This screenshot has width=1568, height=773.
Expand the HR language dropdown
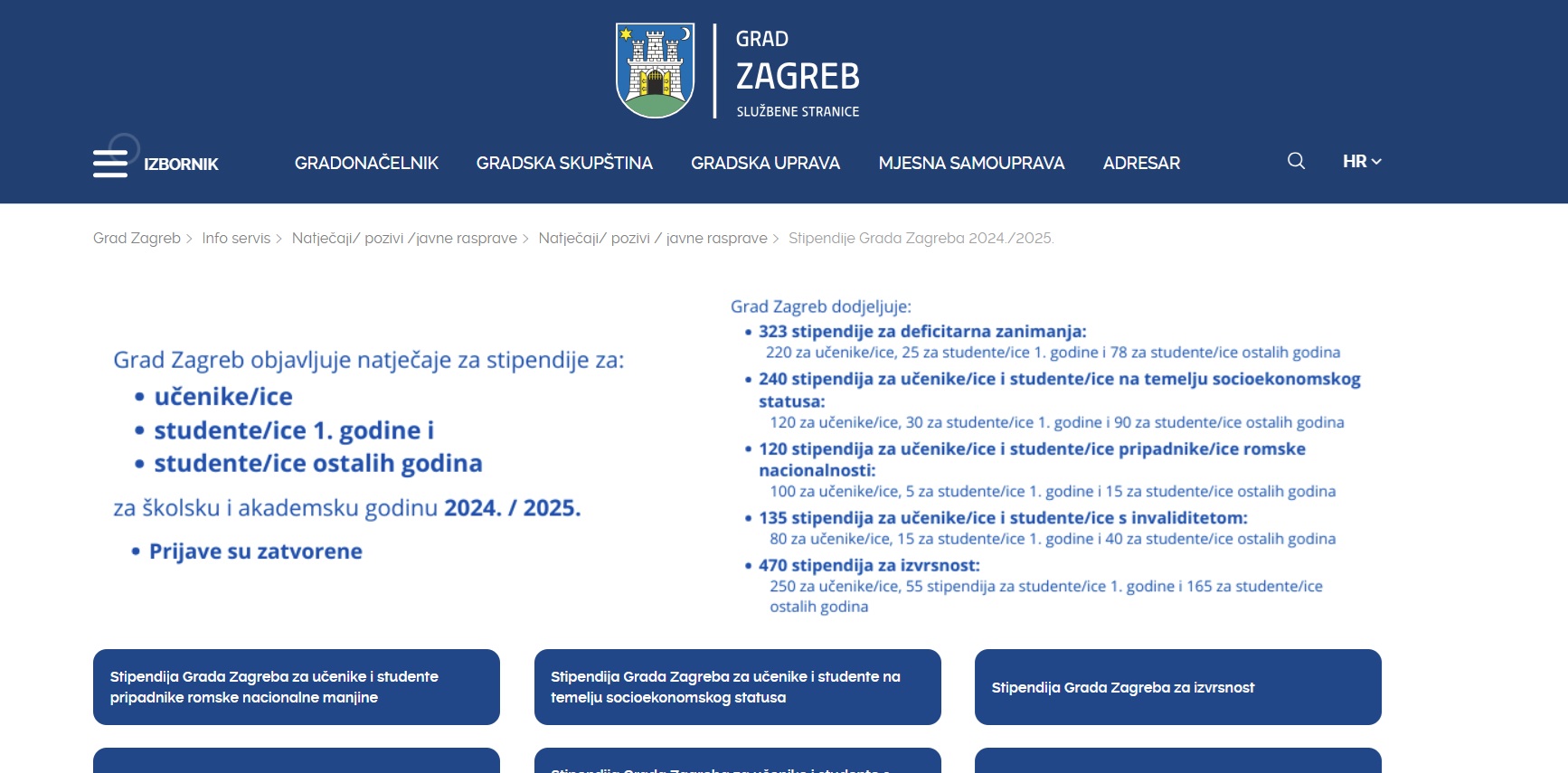[1361, 162]
